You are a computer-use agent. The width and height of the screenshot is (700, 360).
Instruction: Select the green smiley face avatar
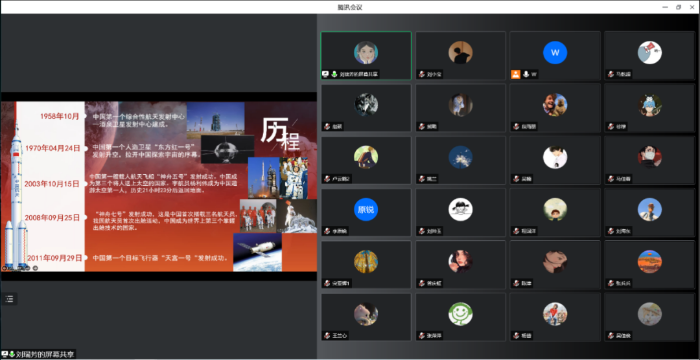pos(460,314)
